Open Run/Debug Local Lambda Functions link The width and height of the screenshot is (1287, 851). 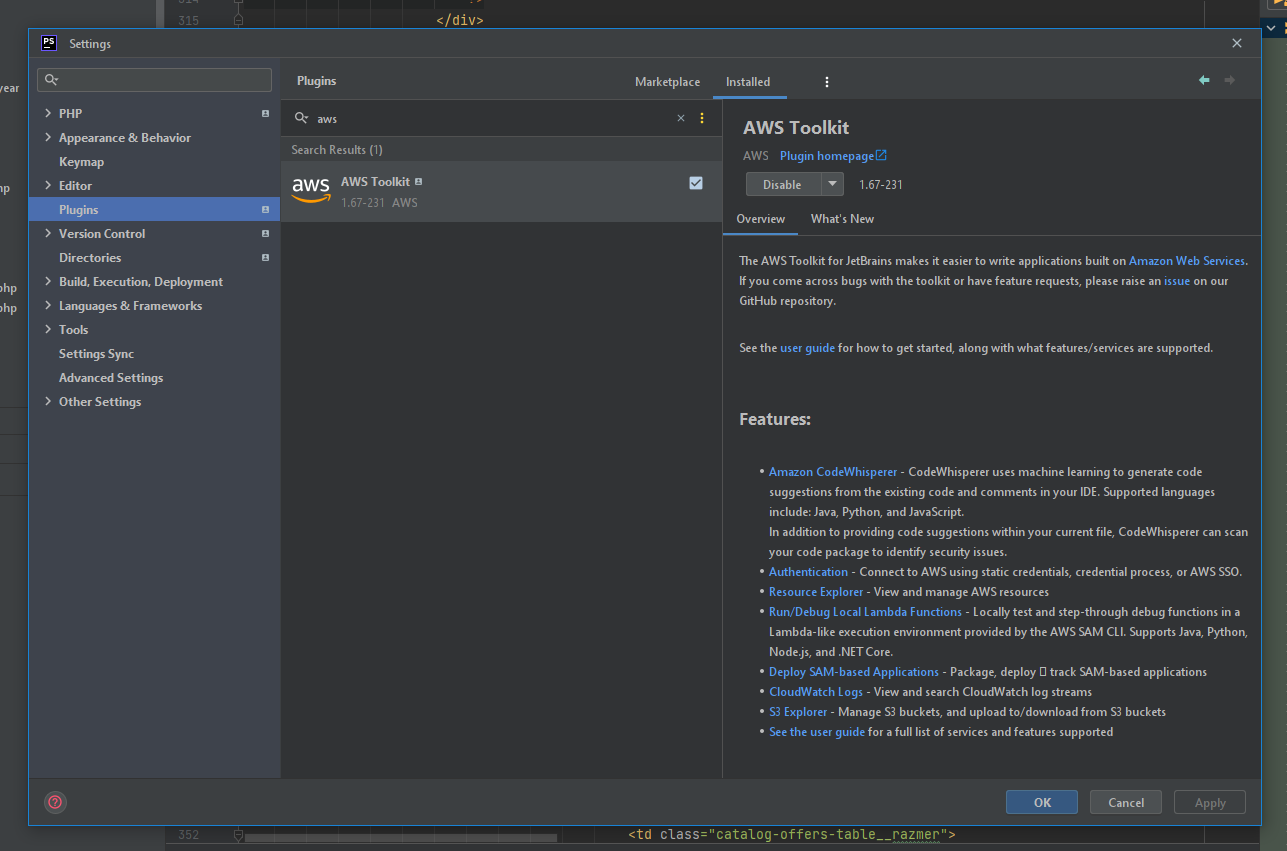[865, 612]
